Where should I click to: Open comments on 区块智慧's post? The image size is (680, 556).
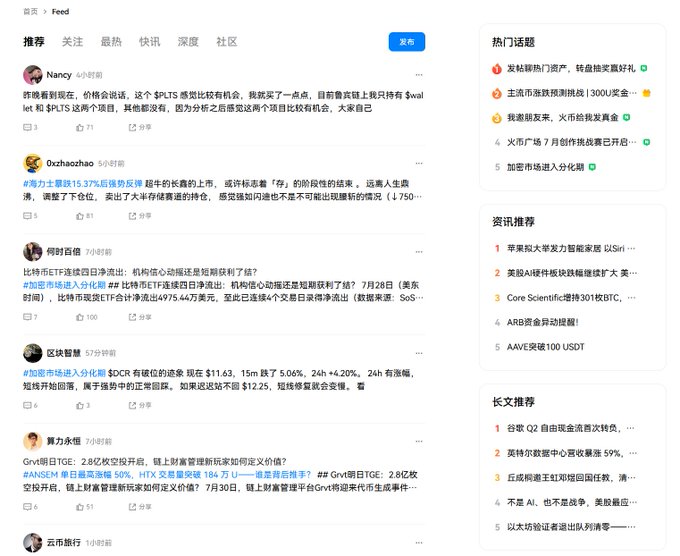pos(30,405)
